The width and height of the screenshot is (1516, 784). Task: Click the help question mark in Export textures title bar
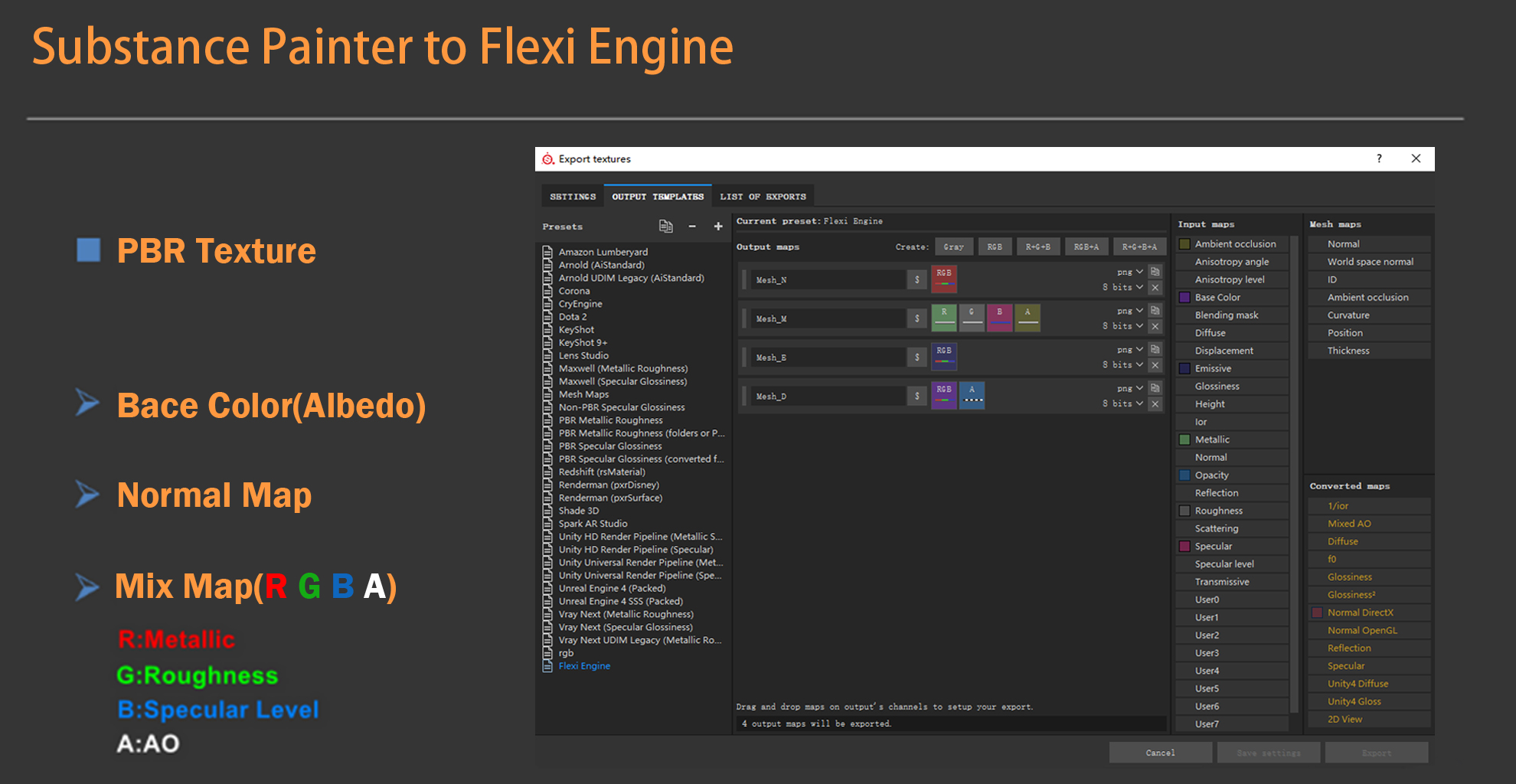1379,158
